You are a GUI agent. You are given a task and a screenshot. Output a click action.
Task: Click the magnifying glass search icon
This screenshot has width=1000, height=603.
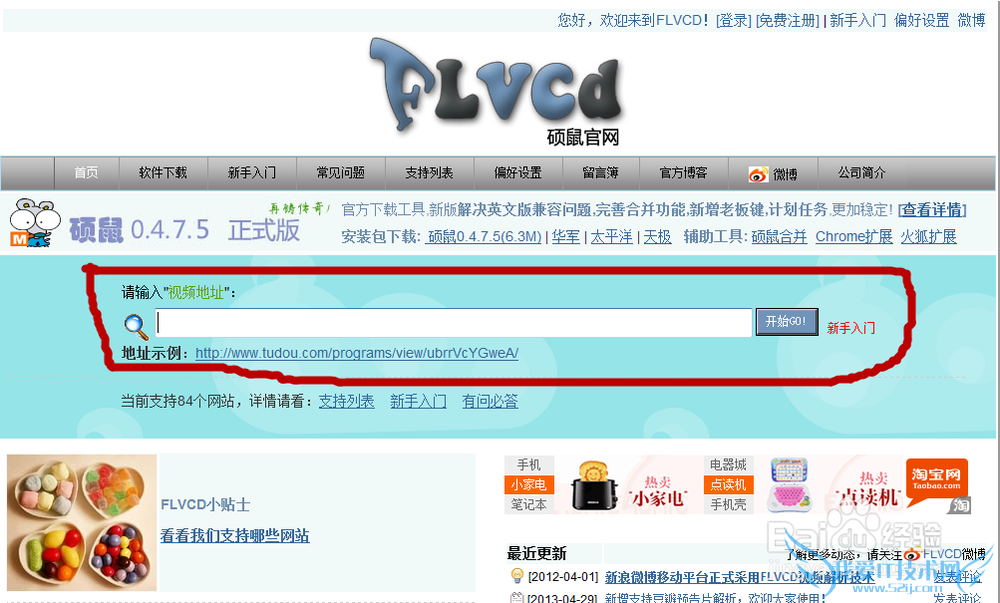pos(136,327)
